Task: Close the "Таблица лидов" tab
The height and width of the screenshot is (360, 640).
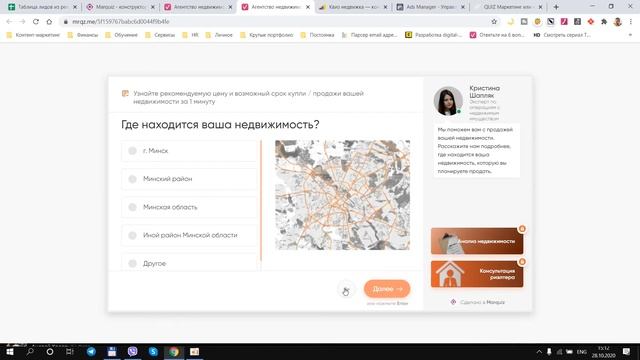Action: tap(75, 7)
